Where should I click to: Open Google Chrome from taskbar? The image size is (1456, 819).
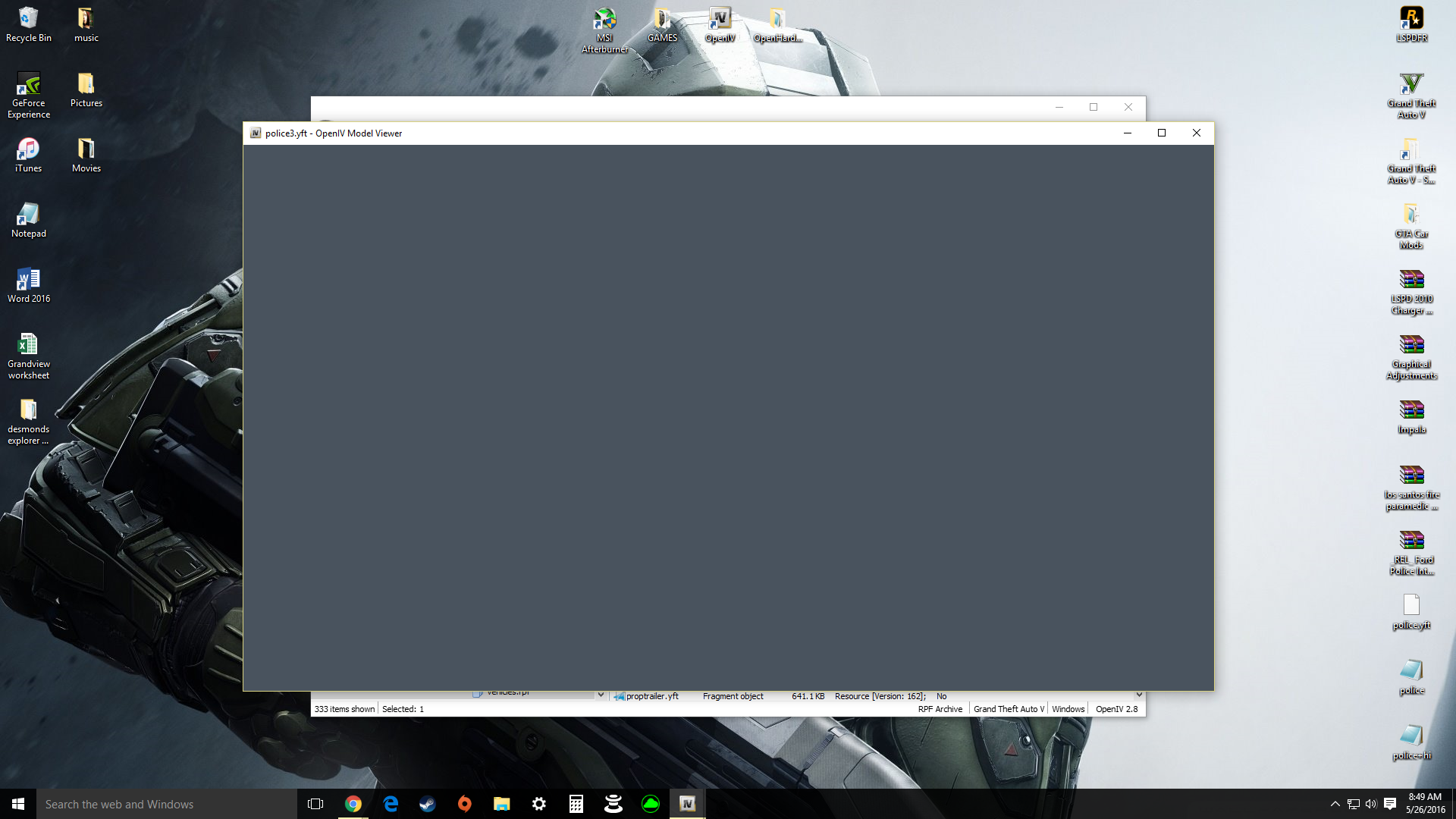(353, 804)
